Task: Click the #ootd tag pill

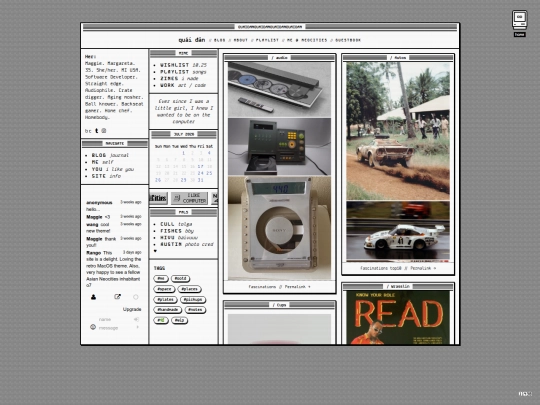Action: [180, 278]
